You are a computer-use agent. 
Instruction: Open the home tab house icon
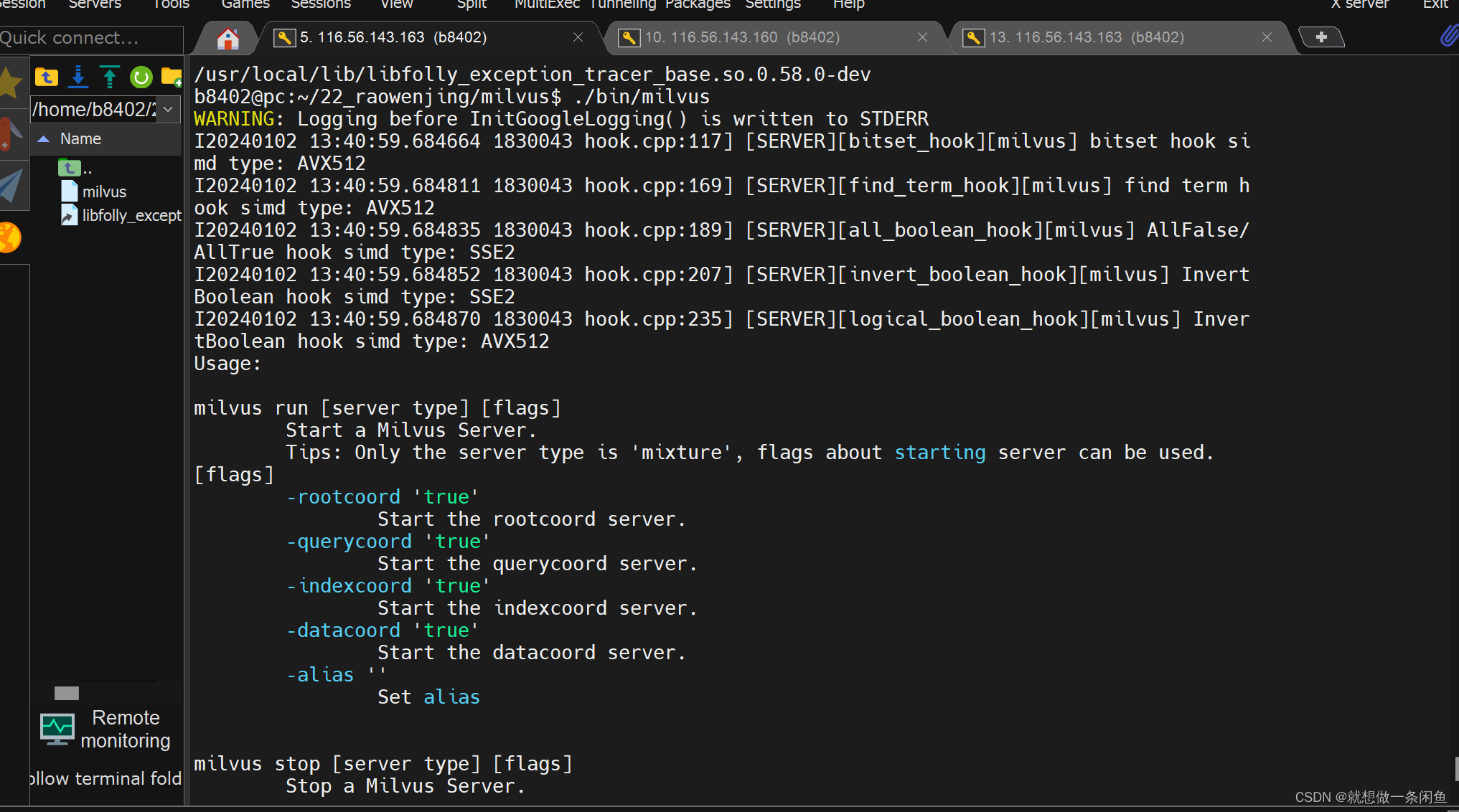click(x=227, y=38)
